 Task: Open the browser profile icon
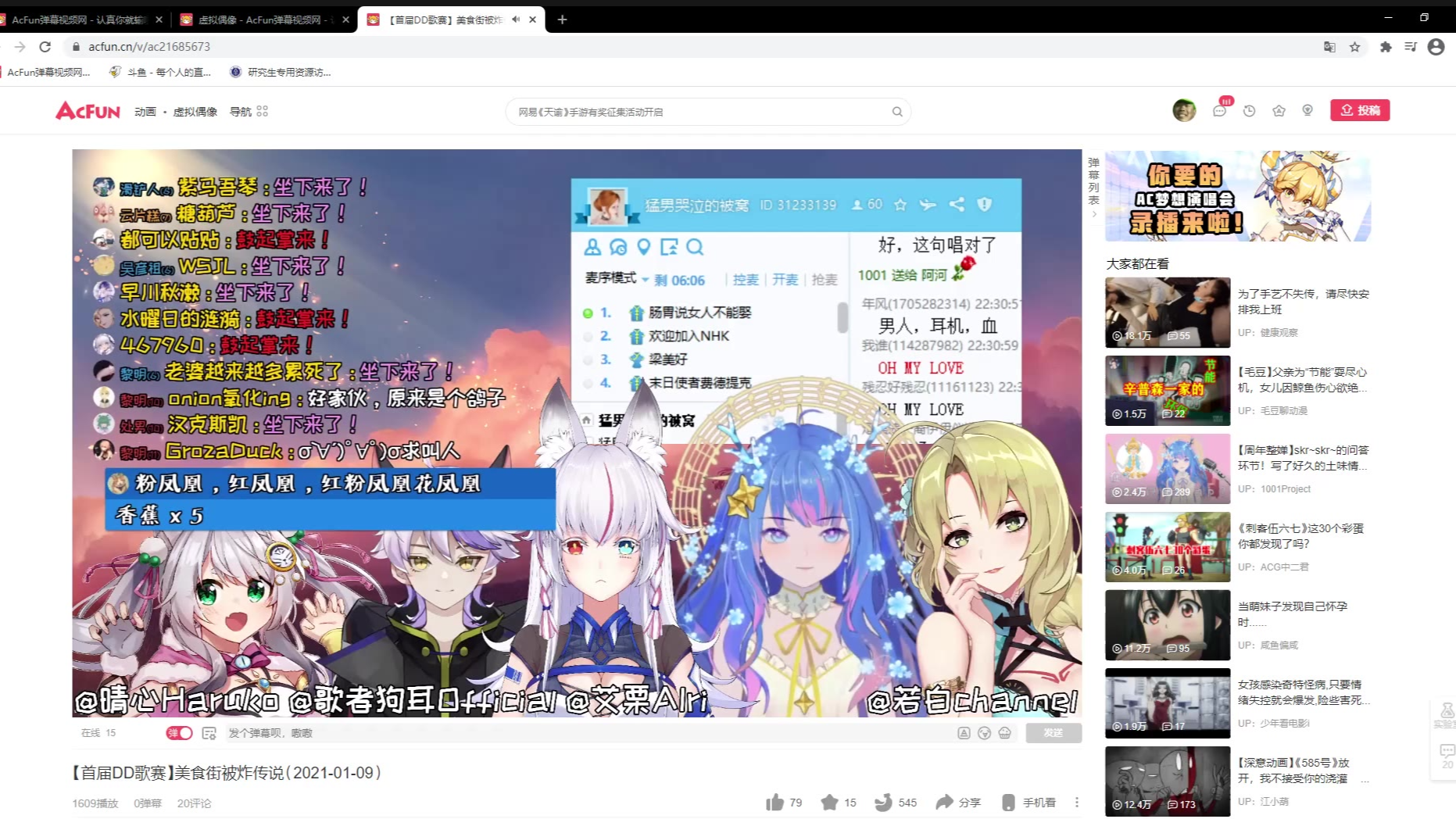pyautogui.click(x=1436, y=47)
